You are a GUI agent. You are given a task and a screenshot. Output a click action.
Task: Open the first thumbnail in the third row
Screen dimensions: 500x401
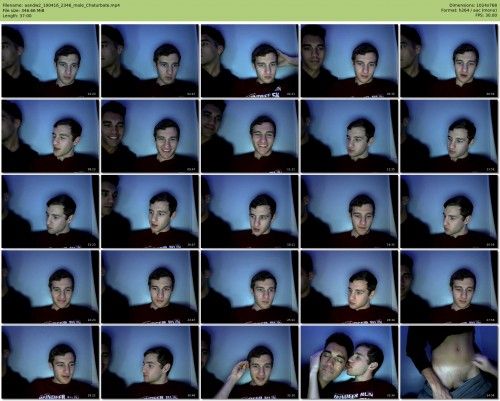(x=50, y=211)
